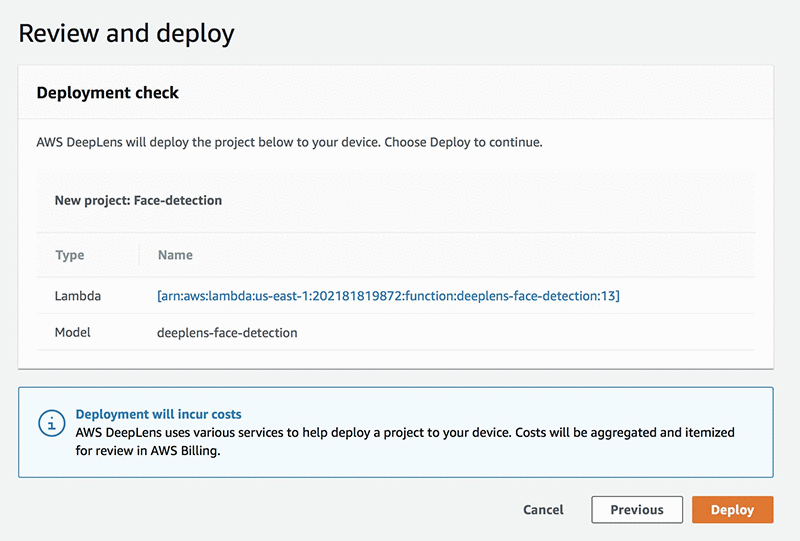Screen dimensions: 800x541
Task: Click the Name column header
Action: point(175,255)
